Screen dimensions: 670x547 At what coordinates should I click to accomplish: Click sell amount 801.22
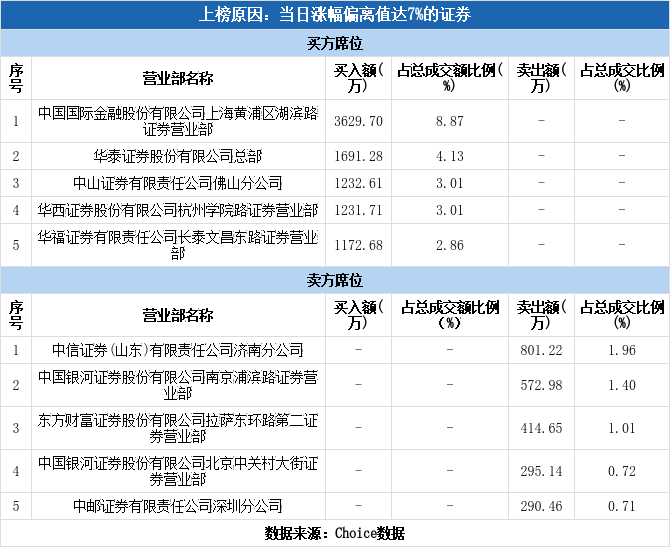(x=541, y=350)
